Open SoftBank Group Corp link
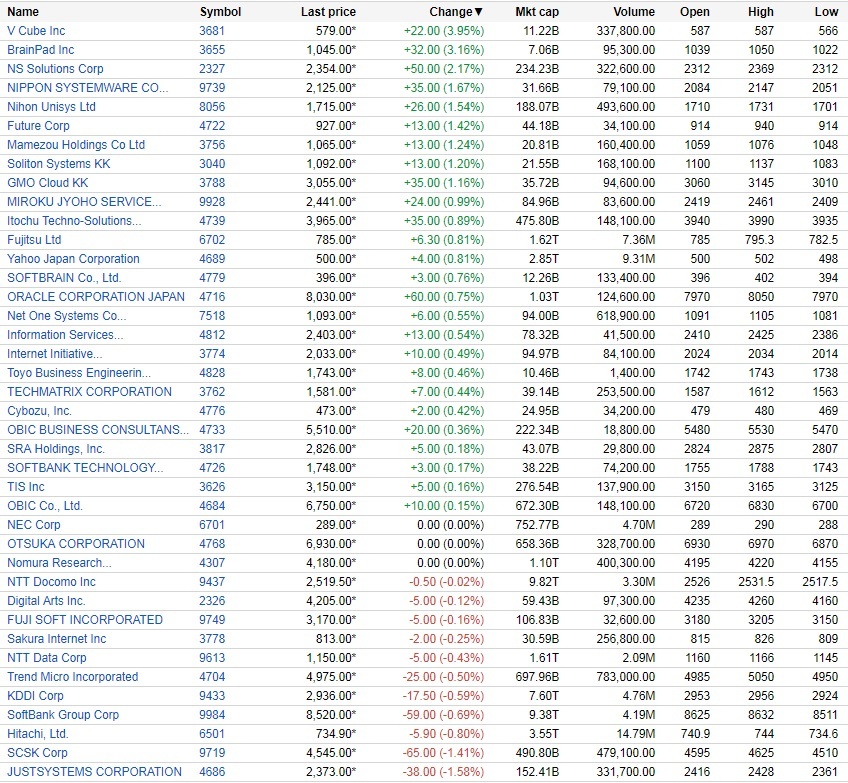 click(63, 715)
